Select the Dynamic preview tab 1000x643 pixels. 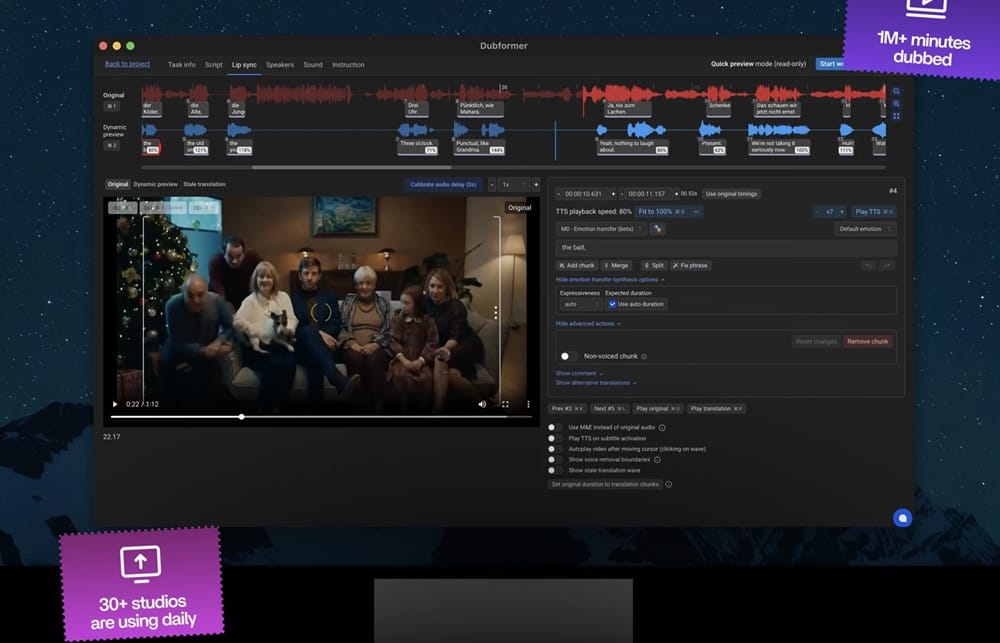click(x=155, y=184)
